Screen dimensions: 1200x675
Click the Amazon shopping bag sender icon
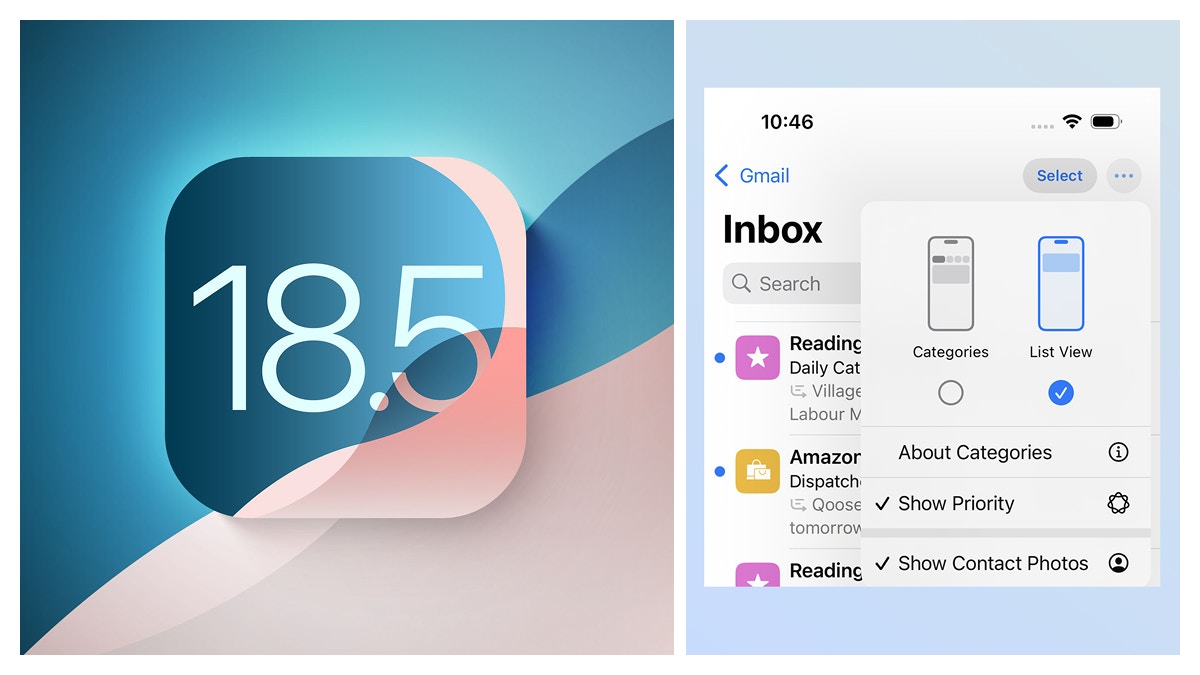click(x=758, y=471)
